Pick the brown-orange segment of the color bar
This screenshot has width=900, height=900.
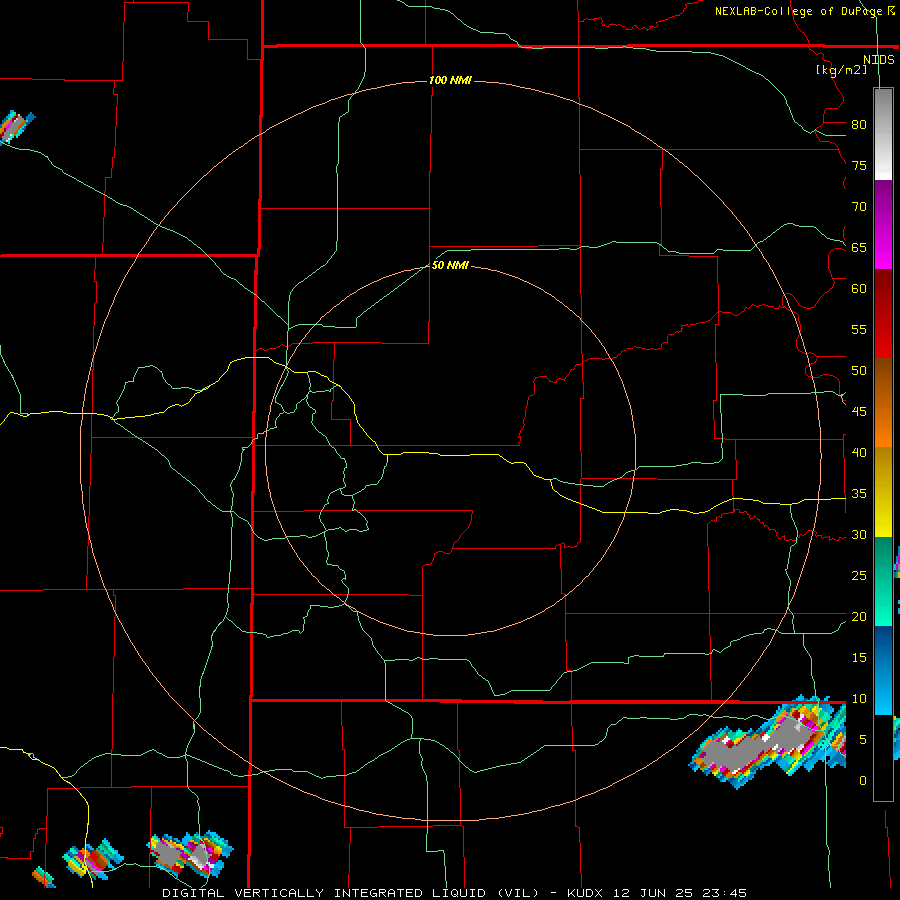tap(883, 402)
